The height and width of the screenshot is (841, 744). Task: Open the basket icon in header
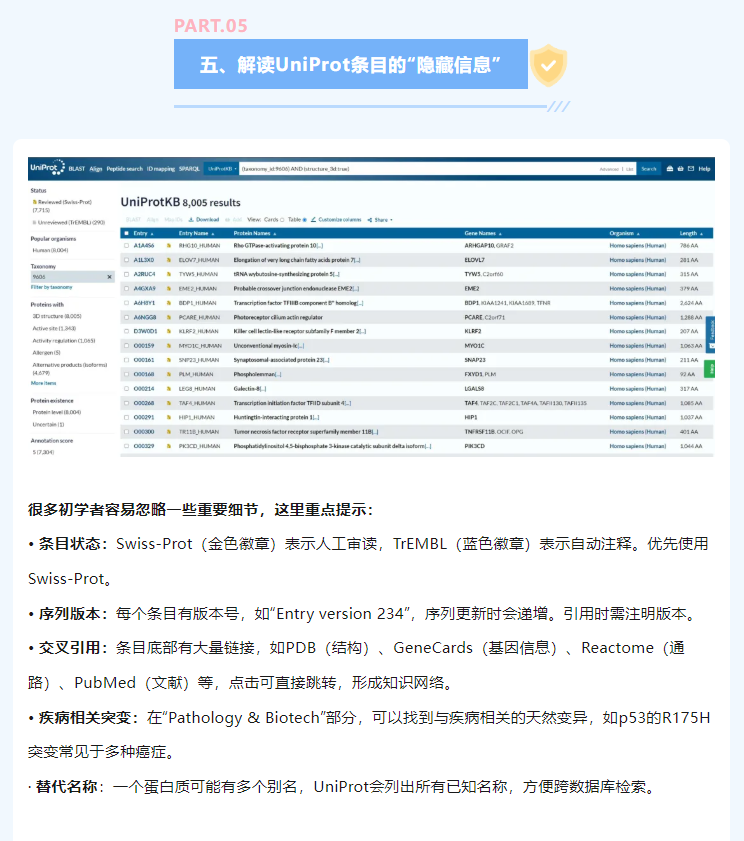click(x=680, y=168)
